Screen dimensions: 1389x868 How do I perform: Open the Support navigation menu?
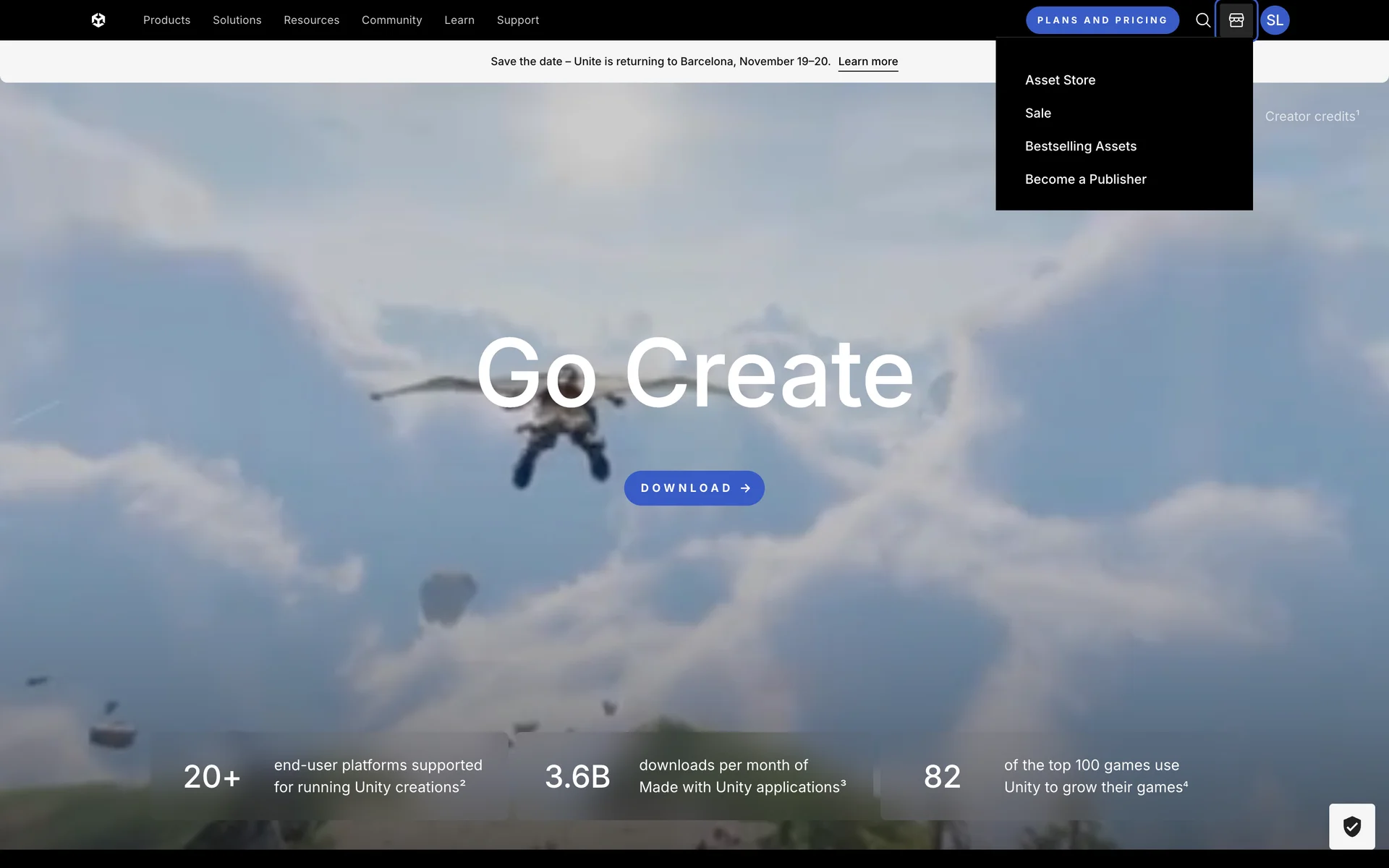[x=518, y=20]
